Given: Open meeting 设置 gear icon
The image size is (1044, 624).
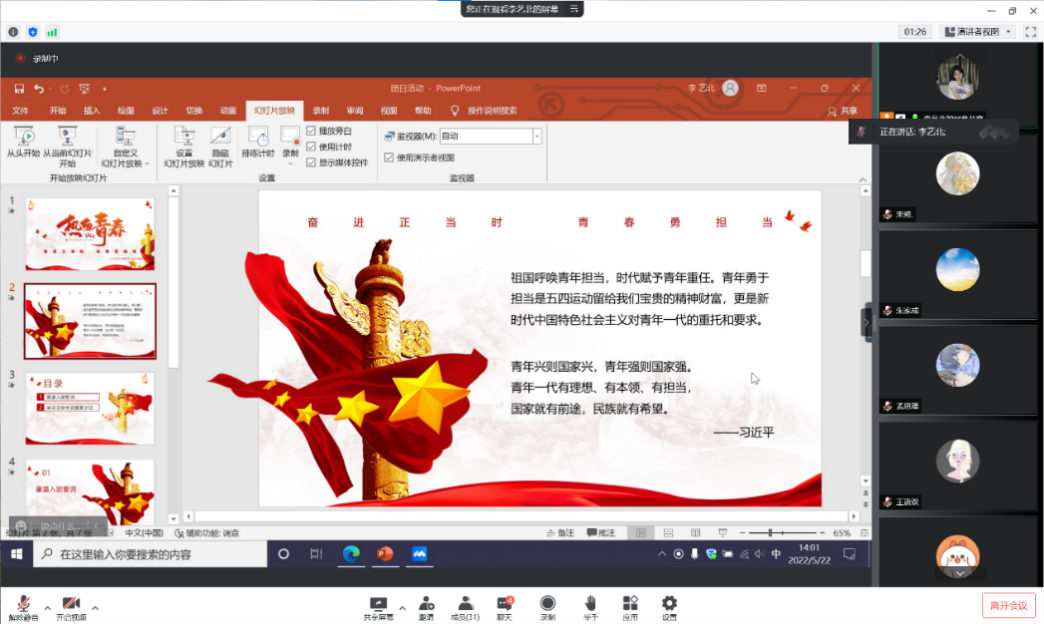Looking at the screenshot, I should (x=669, y=603).
